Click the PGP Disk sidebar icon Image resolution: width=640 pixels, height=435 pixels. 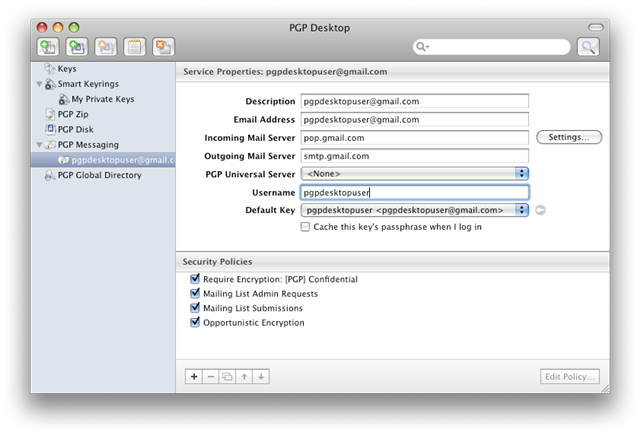(50, 129)
